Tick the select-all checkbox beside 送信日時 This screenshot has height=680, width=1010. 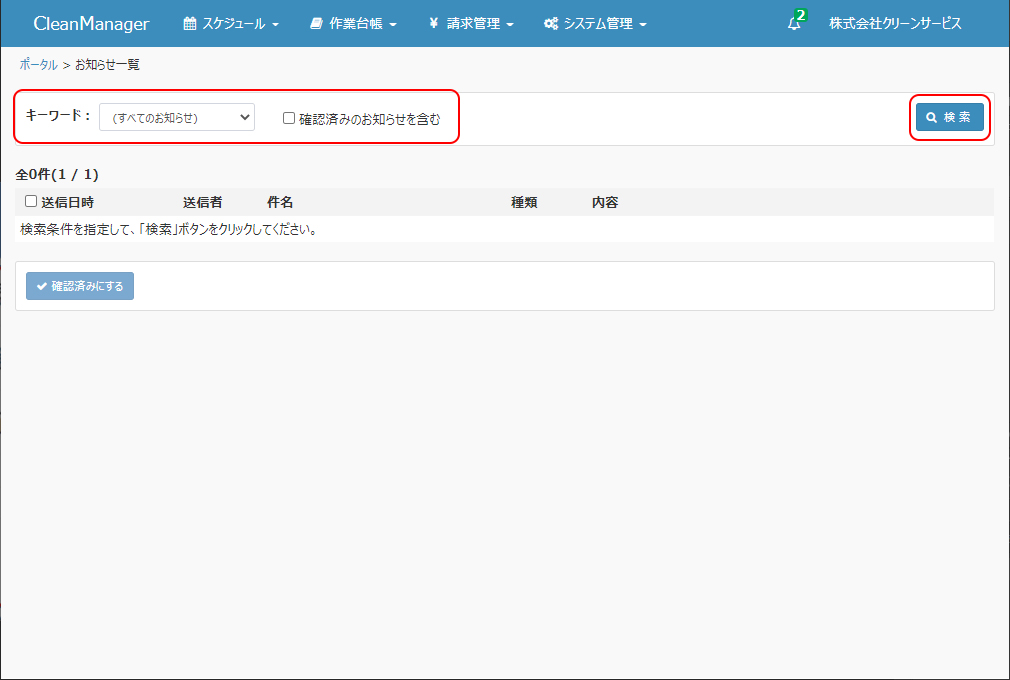point(31,201)
